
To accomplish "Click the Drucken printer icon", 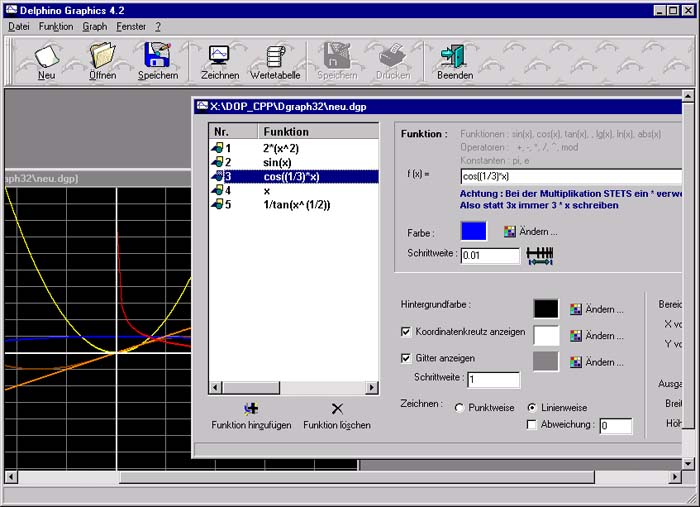I will (x=393, y=56).
